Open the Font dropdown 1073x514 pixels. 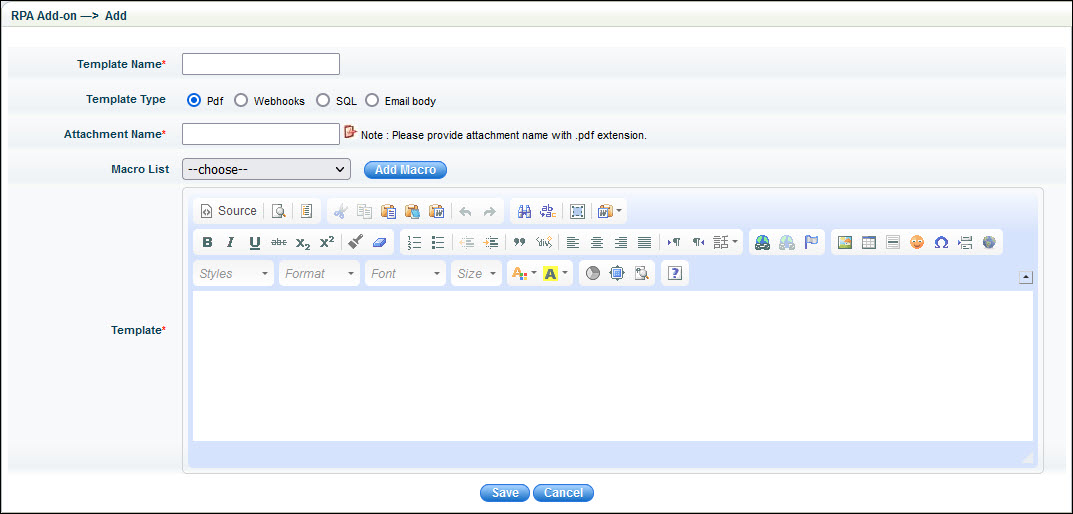pos(405,273)
